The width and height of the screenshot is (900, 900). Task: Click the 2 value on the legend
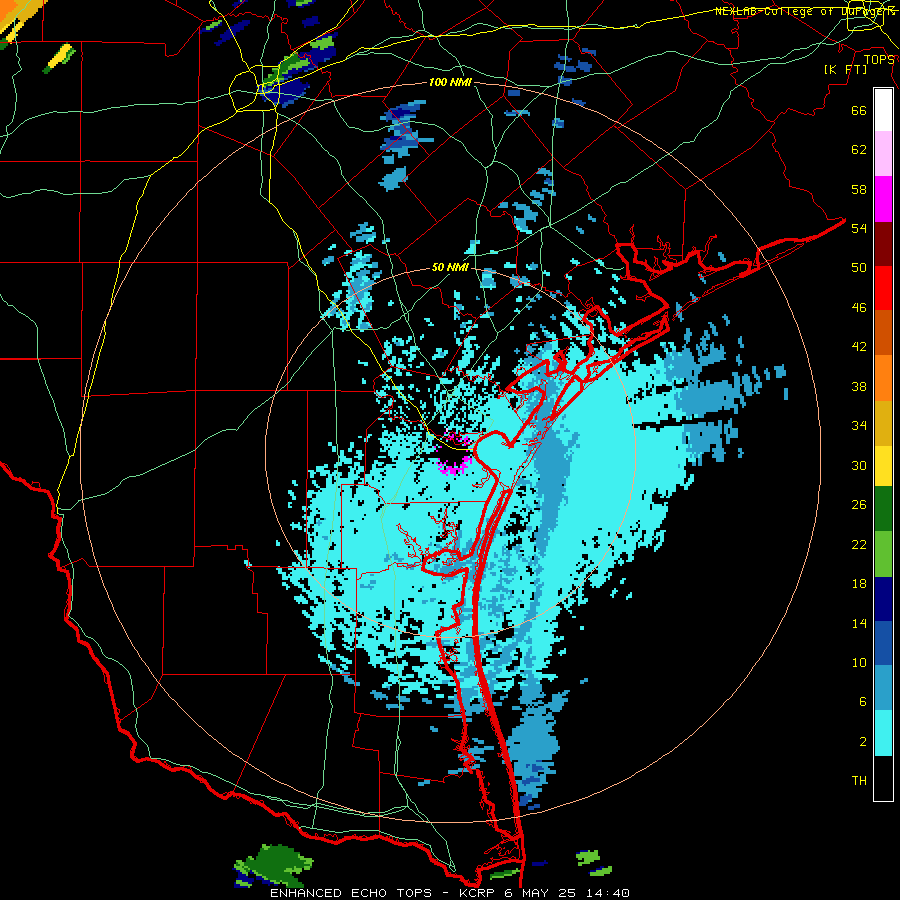pyautogui.click(x=863, y=742)
